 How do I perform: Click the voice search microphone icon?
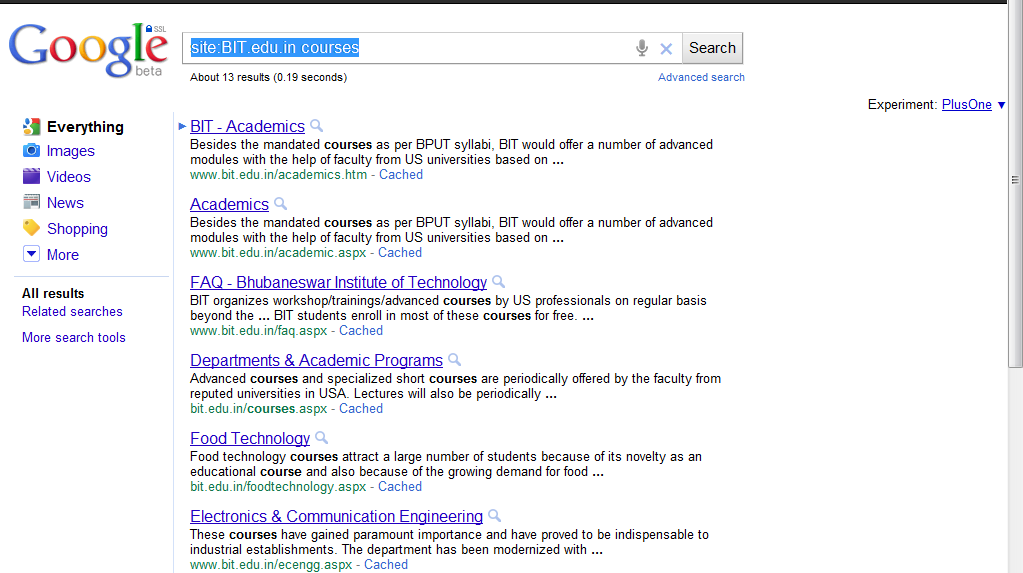642,48
